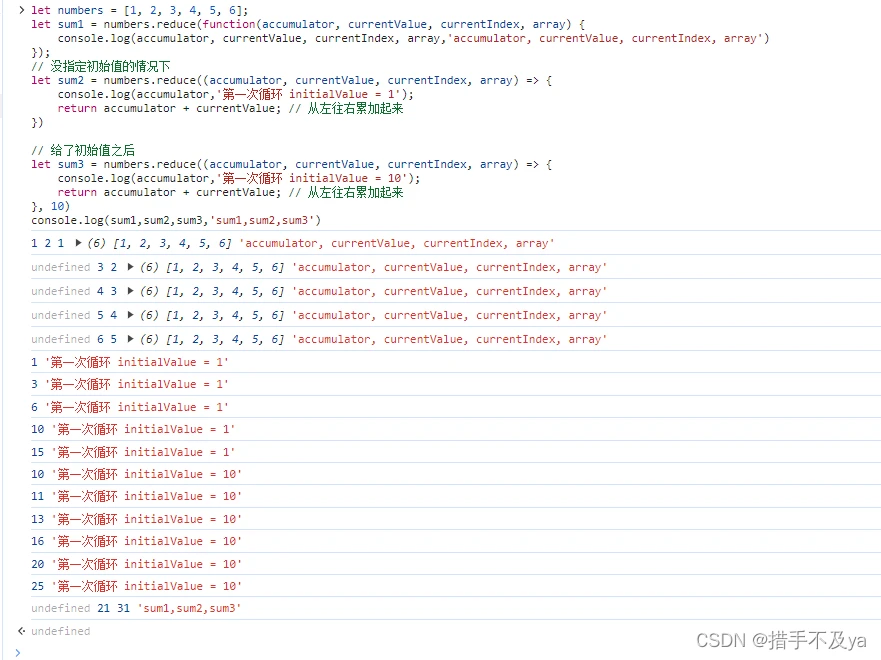Expand the array in the 'undefined 5 4' row
This screenshot has width=881, height=660.
point(130,315)
